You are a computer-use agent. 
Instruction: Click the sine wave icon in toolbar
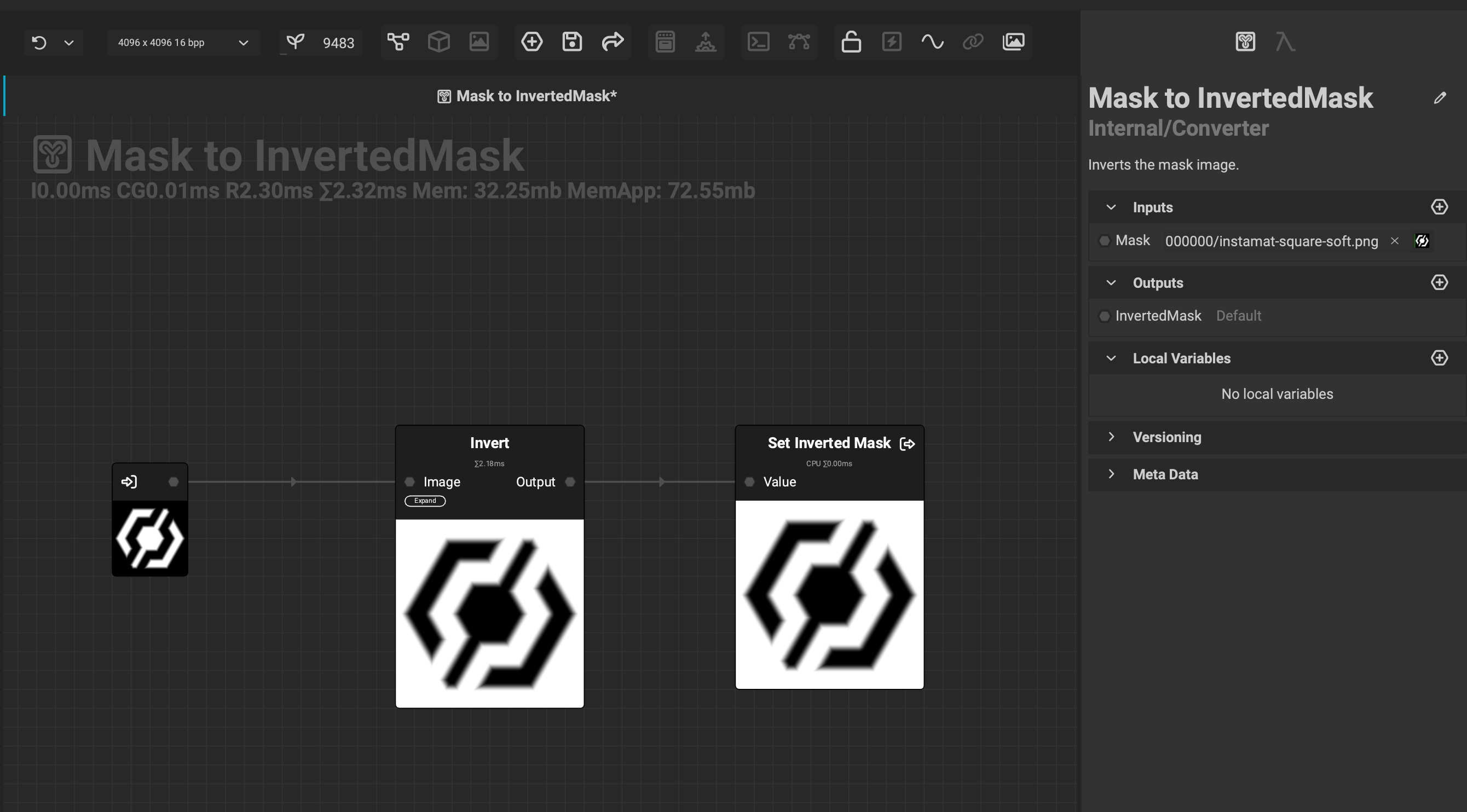pyautogui.click(x=932, y=42)
